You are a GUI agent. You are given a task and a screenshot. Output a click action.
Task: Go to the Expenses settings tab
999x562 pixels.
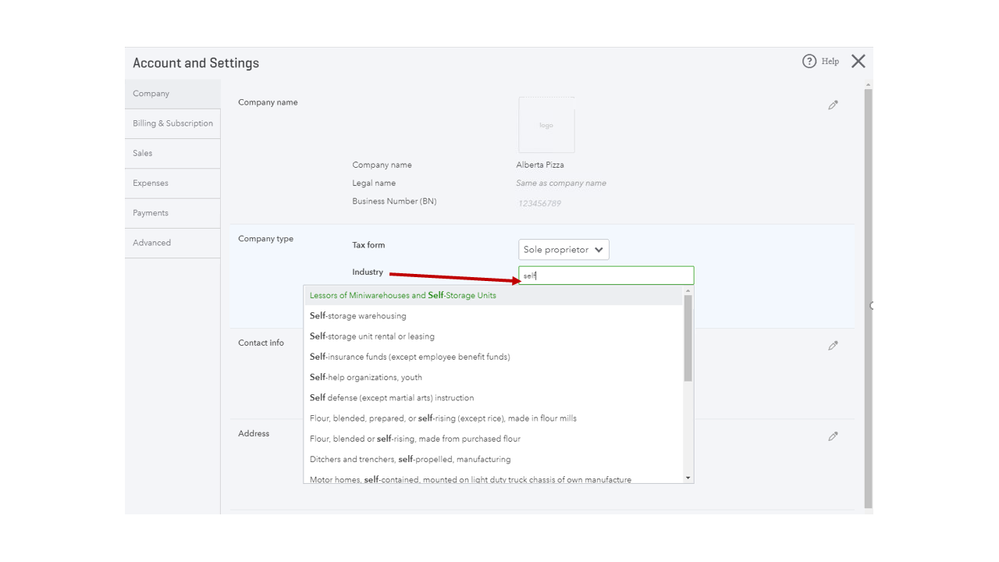[151, 184]
